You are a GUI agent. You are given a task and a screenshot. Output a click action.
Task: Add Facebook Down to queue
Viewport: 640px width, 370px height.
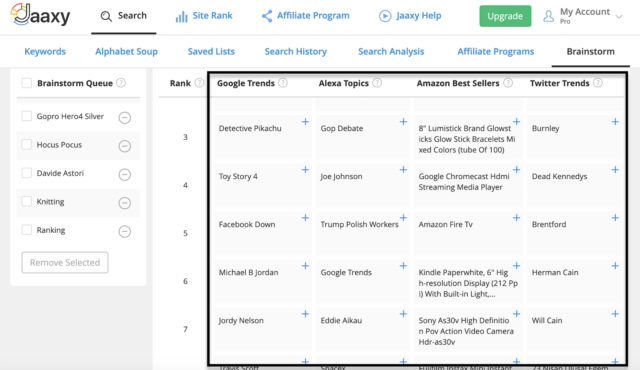[305, 218]
